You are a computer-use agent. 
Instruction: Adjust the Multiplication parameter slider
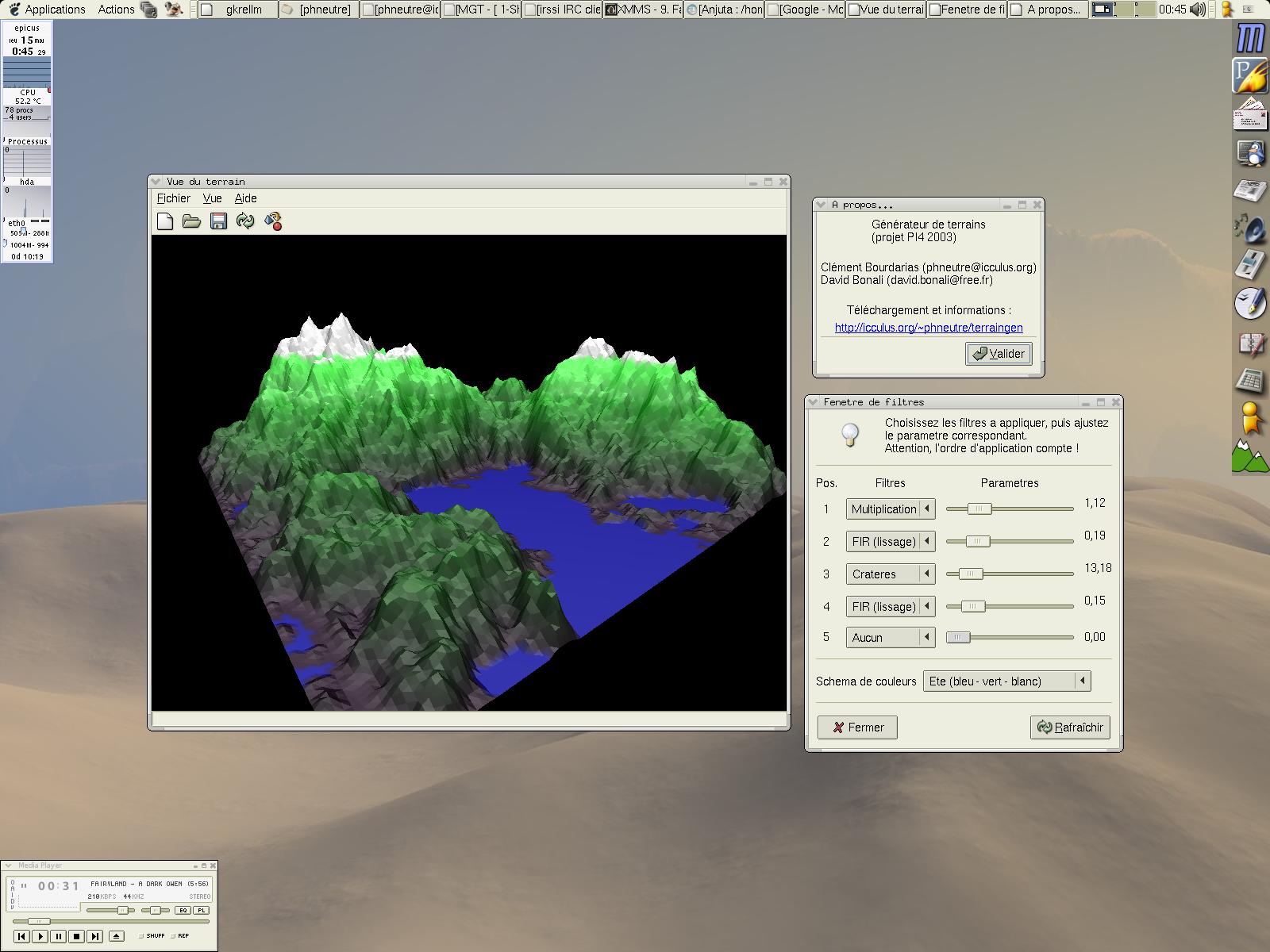1010,509
